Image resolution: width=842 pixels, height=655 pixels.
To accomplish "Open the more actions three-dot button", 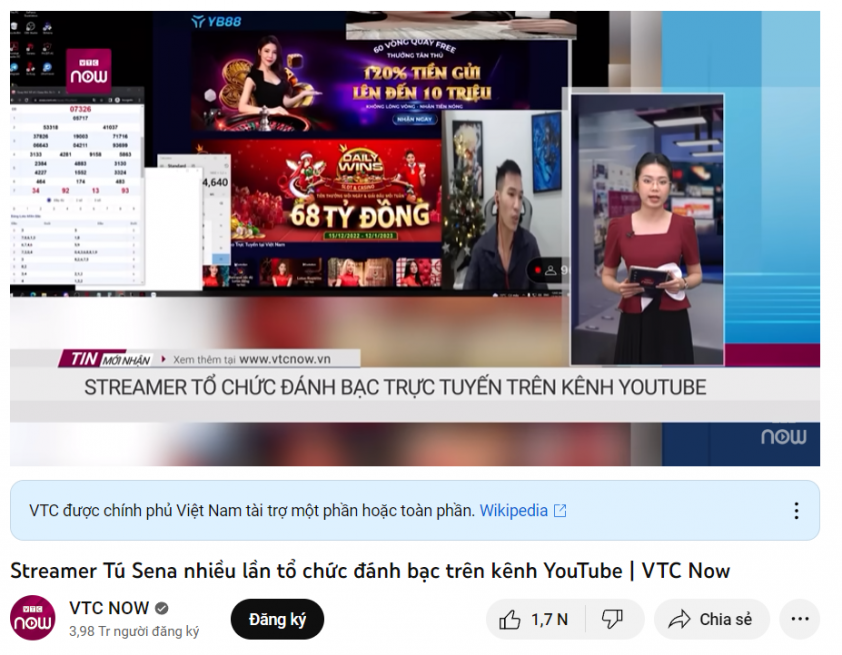I will pyautogui.click(x=800, y=620).
